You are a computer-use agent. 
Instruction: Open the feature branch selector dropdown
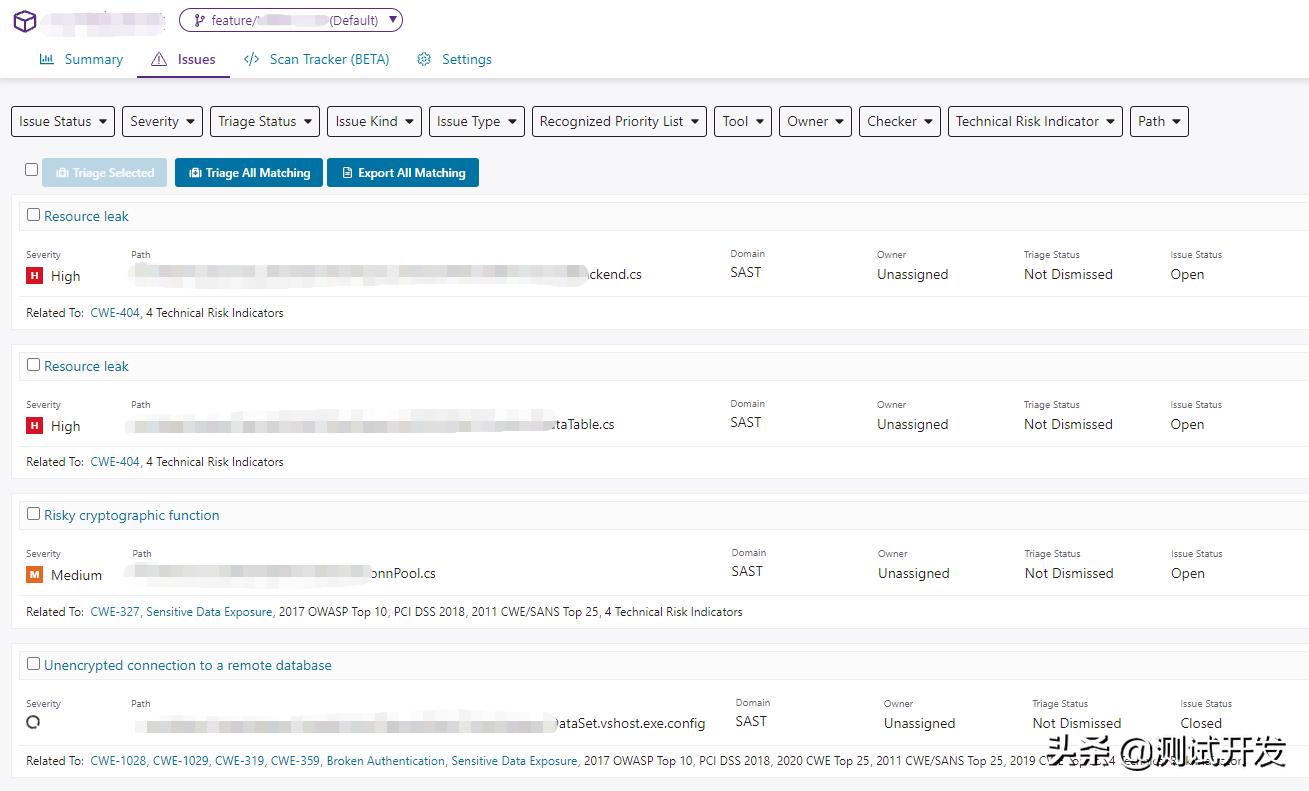291,20
